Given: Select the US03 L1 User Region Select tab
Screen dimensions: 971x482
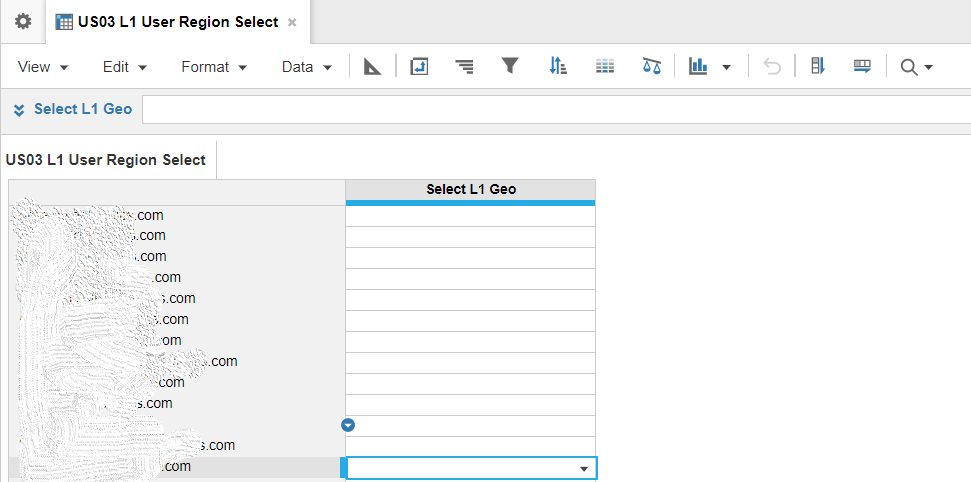Looking at the screenshot, I should click(x=178, y=22).
